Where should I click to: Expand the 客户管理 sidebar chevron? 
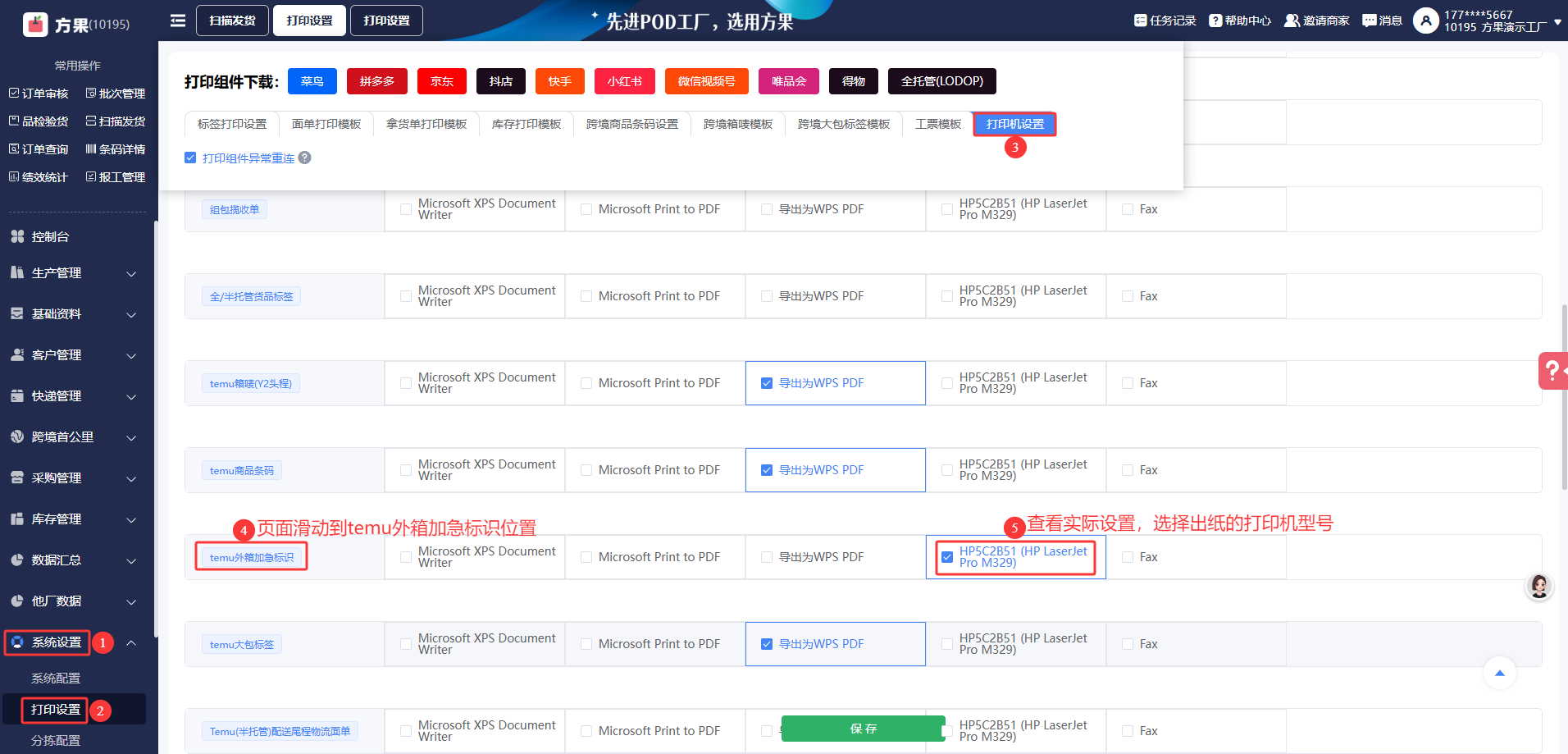[131, 355]
